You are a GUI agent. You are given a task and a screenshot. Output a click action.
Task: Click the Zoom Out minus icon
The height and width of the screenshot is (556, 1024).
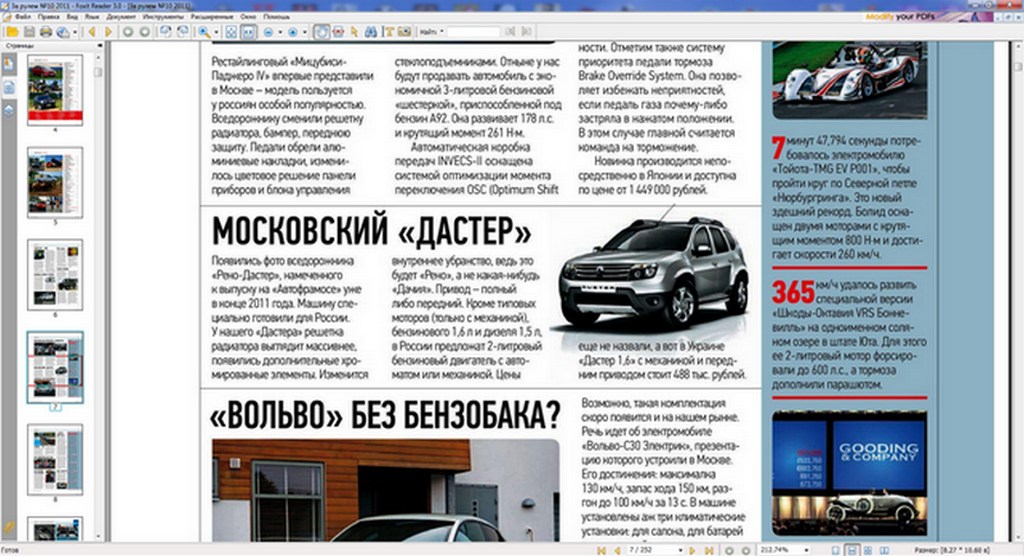(268, 31)
